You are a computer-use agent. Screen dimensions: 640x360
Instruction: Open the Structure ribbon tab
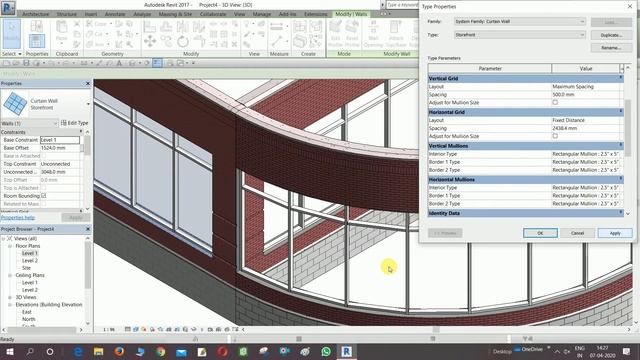pyautogui.click(x=67, y=14)
